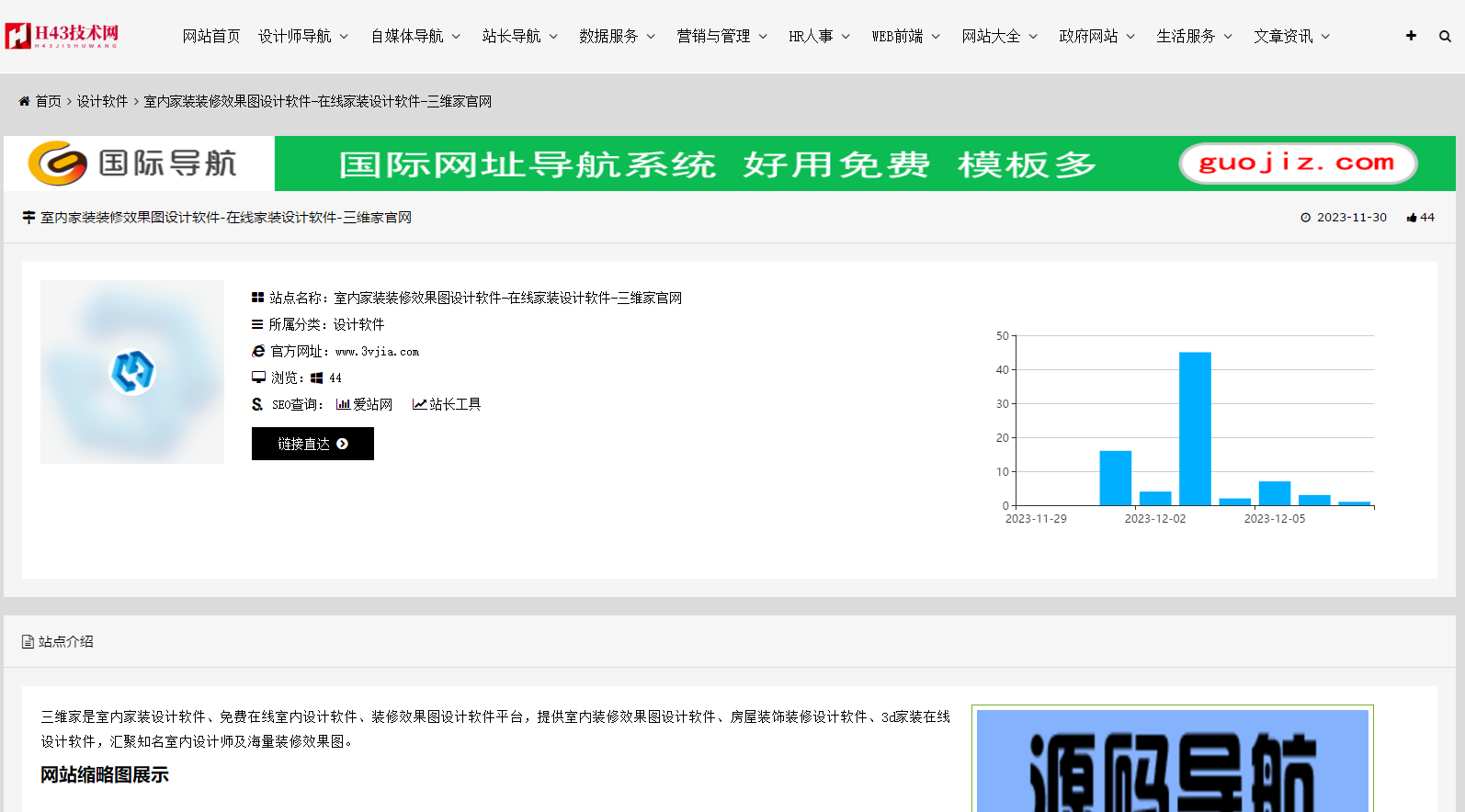Open 站长工具 SEO query link
This screenshot has width=1465, height=812.
[447, 404]
